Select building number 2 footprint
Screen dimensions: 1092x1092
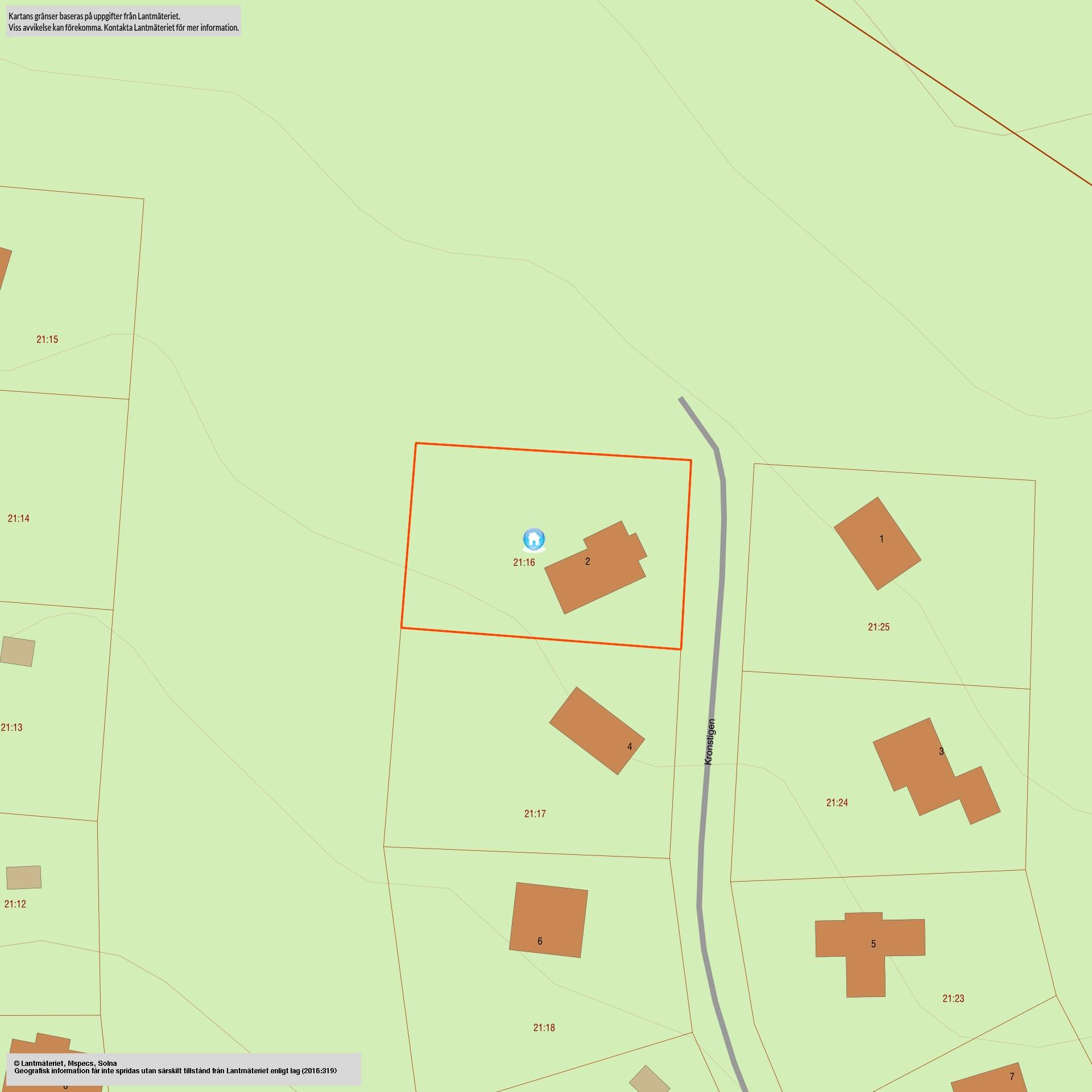tap(595, 567)
